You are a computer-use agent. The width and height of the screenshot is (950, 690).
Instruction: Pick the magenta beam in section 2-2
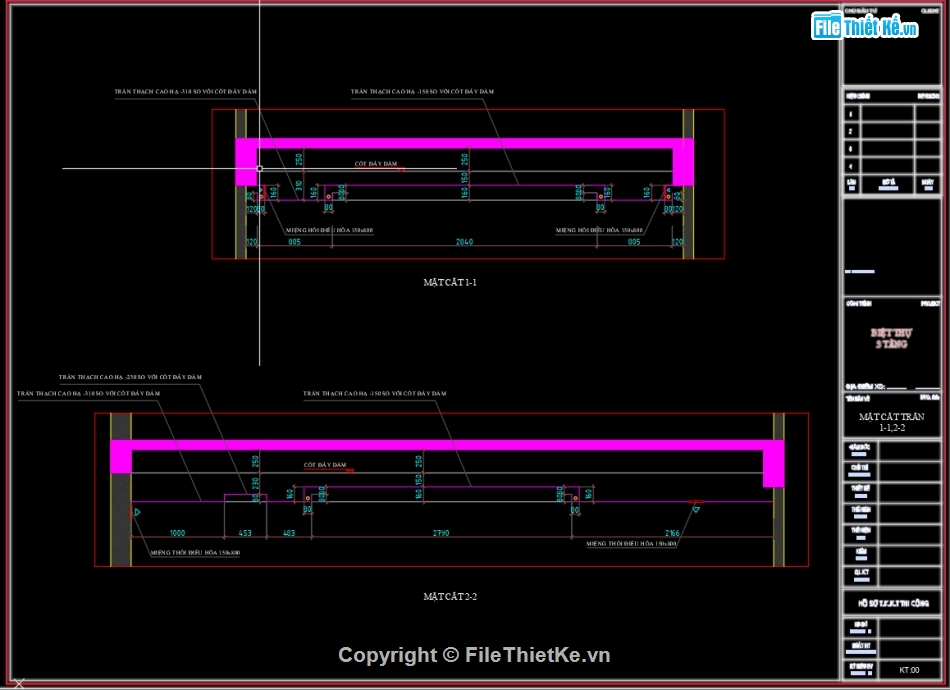click(447, 445)
